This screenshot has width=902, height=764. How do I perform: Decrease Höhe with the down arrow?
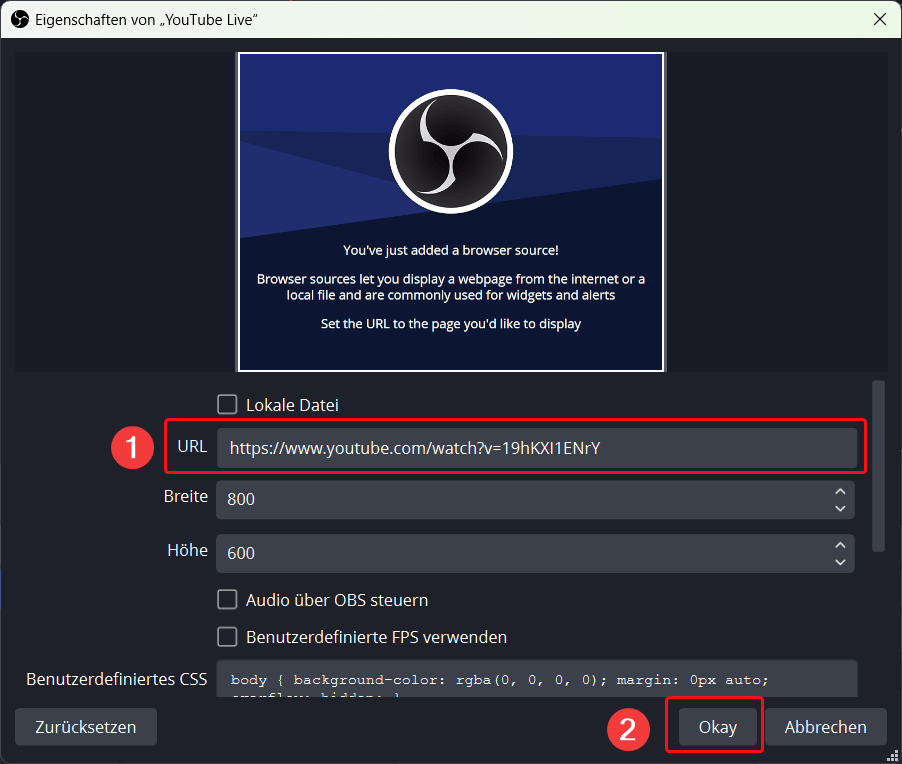click(840, 562)
